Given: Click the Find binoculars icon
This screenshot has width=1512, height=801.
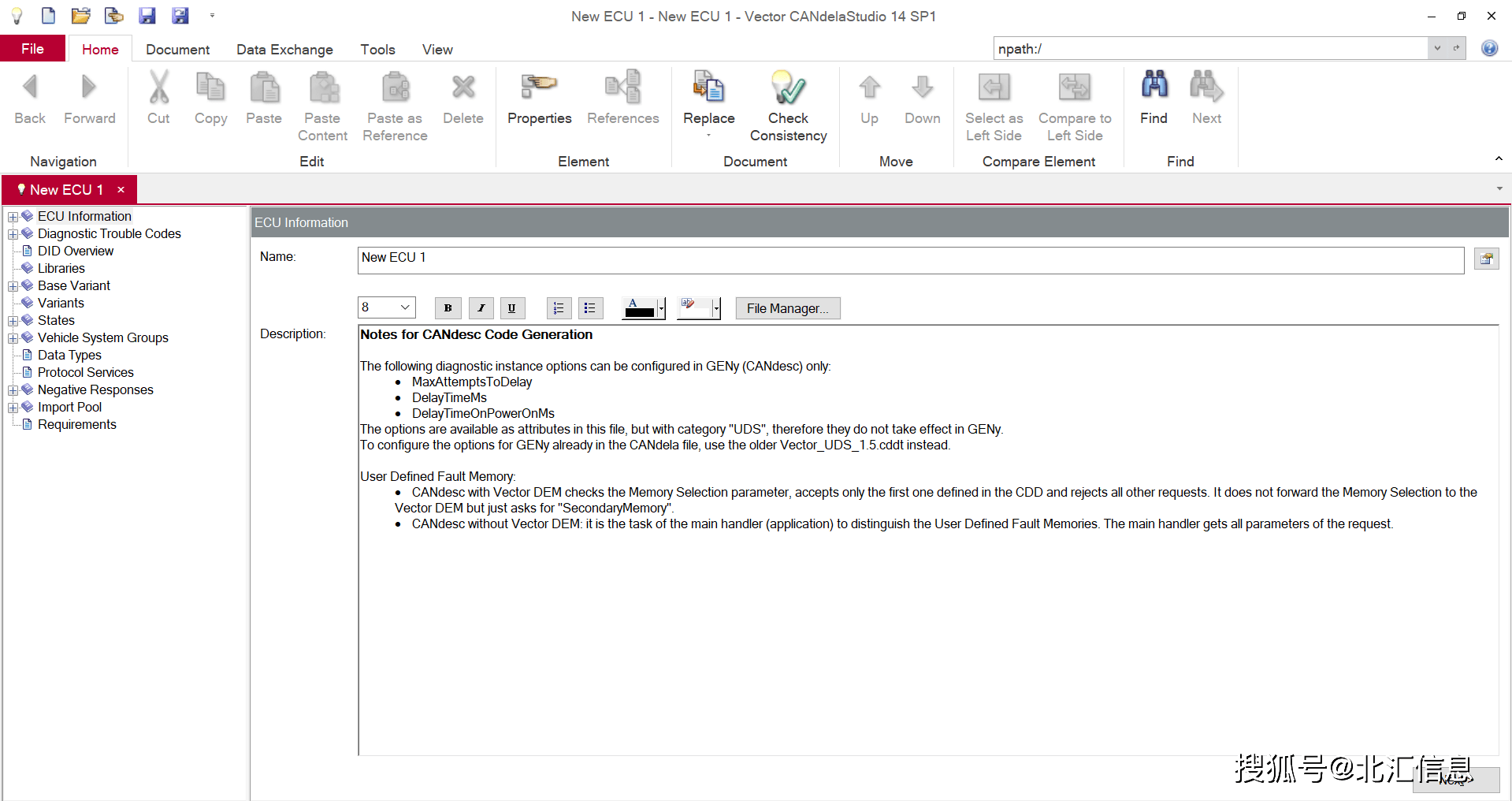Looking at the screenshot, I should coord(1154,87).
